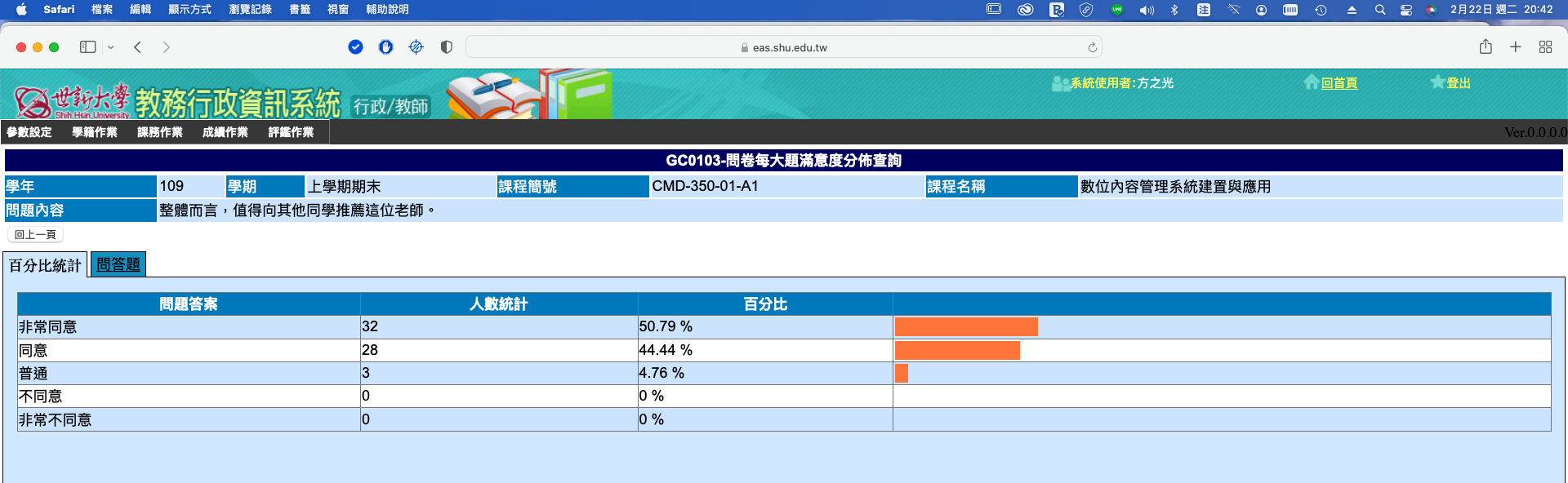Click the orange bar for 非常同意

(x=966, y=327)
